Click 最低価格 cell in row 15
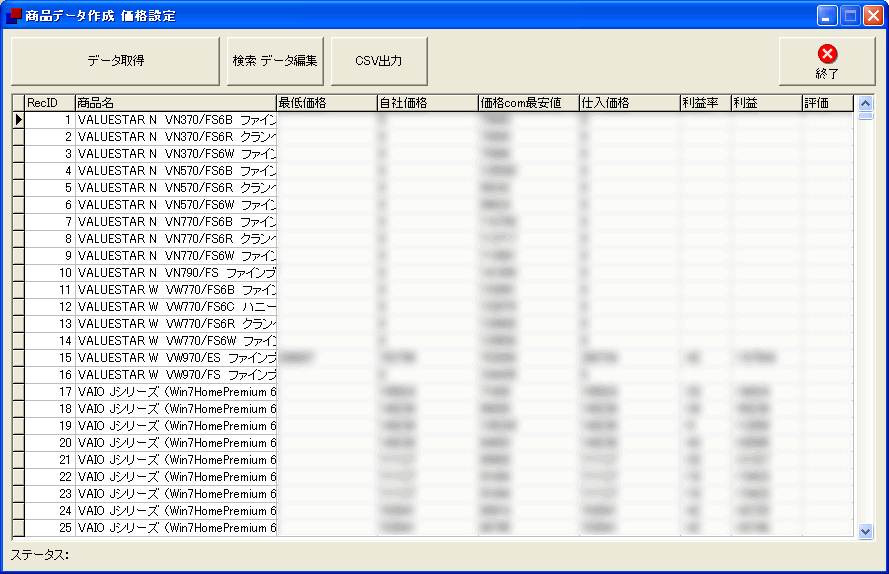This screenshot has width=889, height=574. (x=327, y=358)
